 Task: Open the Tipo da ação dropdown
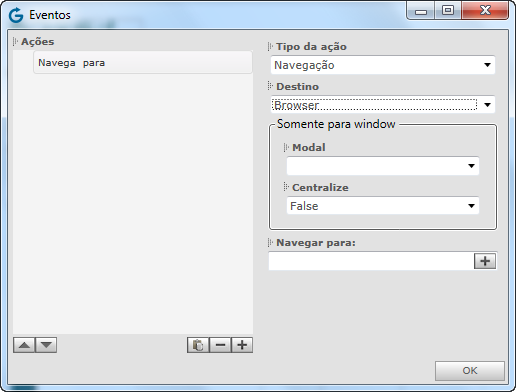tap(383, 65)
